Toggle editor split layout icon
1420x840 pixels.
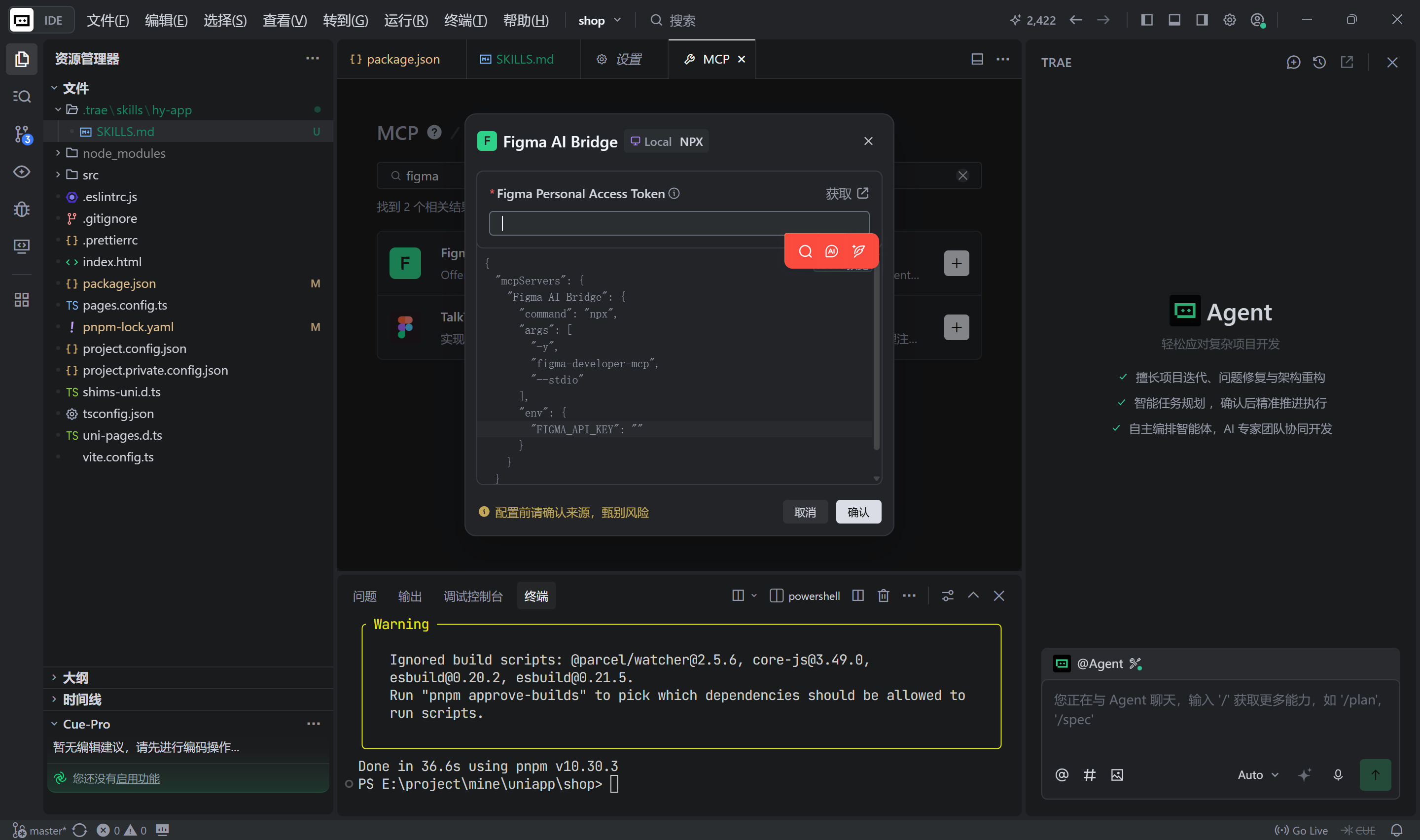977,59
